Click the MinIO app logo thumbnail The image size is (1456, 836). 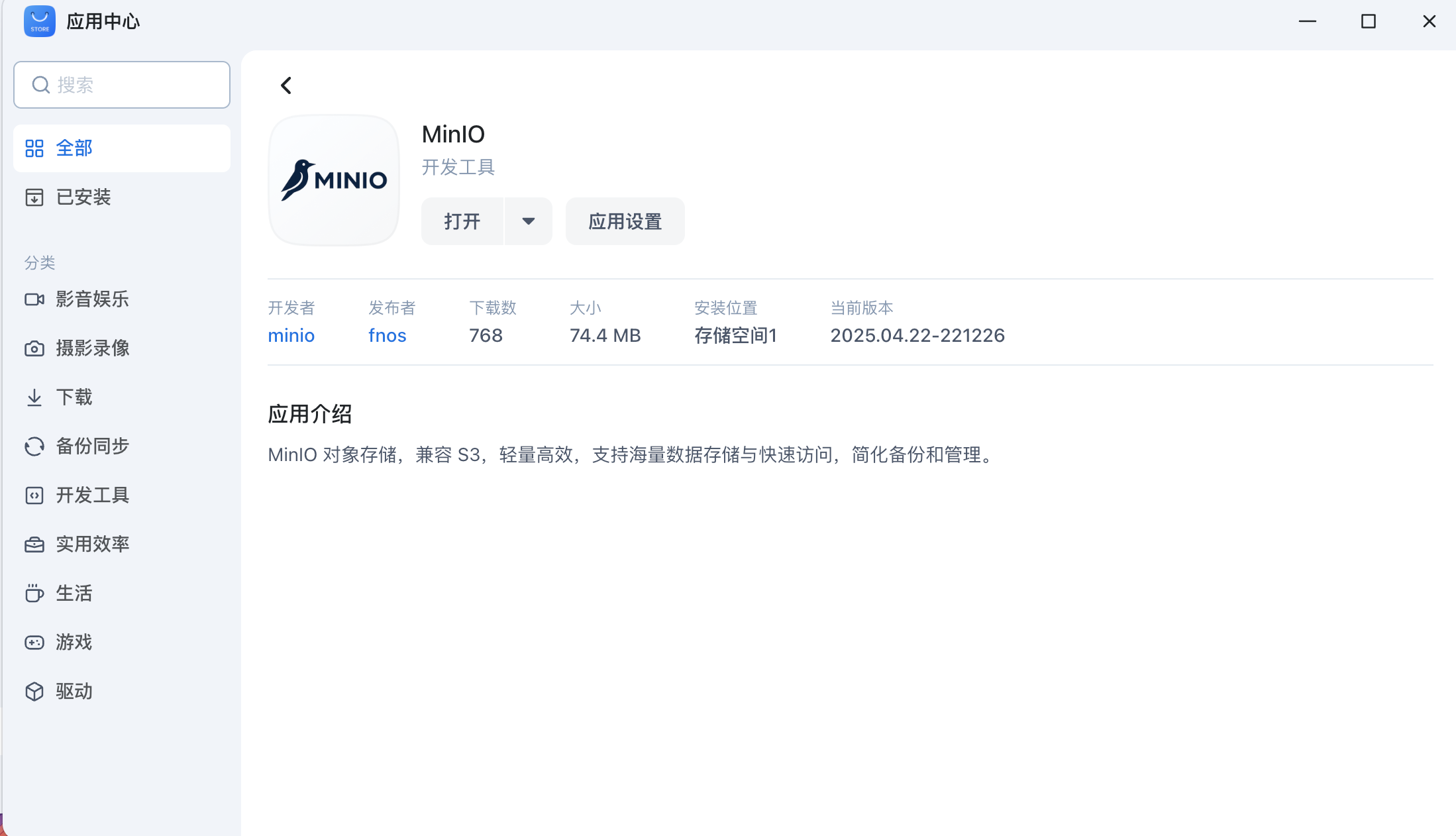334,180
